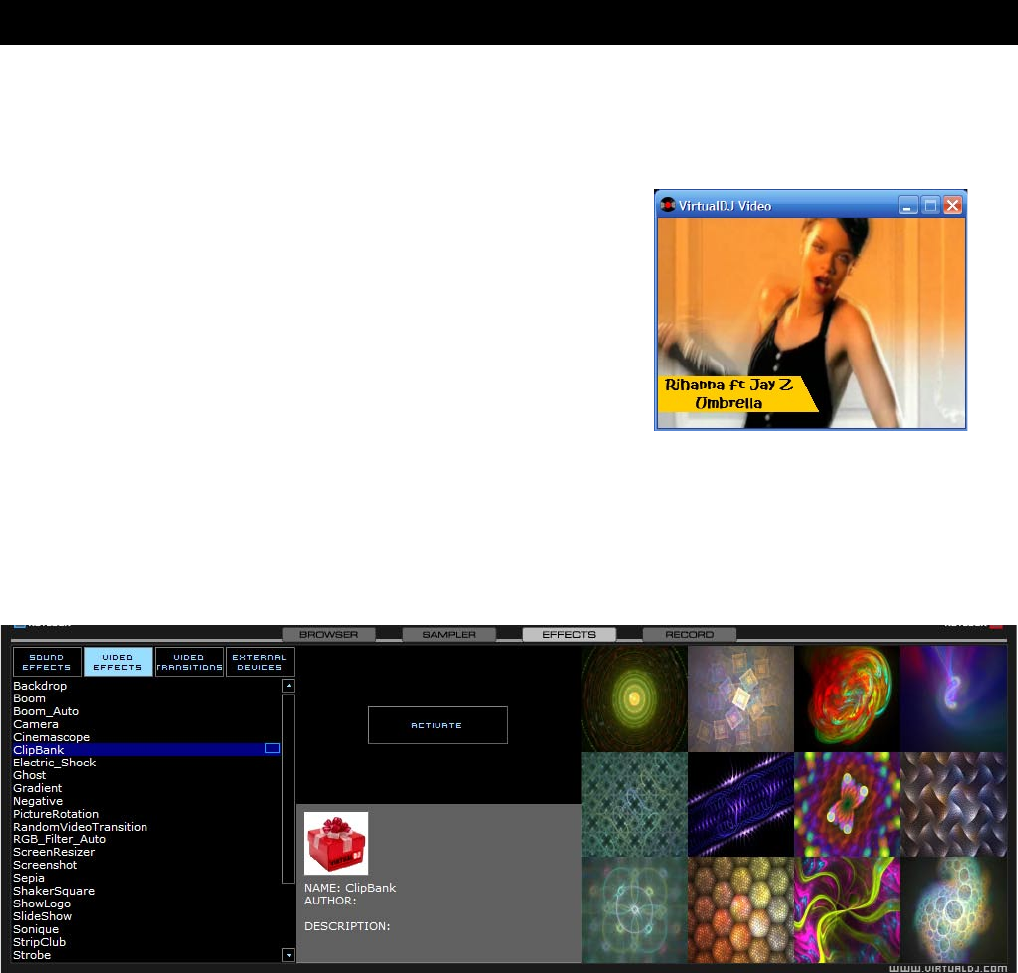Open the www.virtualdj.com link
This screenshot has width=1018, height=973.
coord(946,967)
